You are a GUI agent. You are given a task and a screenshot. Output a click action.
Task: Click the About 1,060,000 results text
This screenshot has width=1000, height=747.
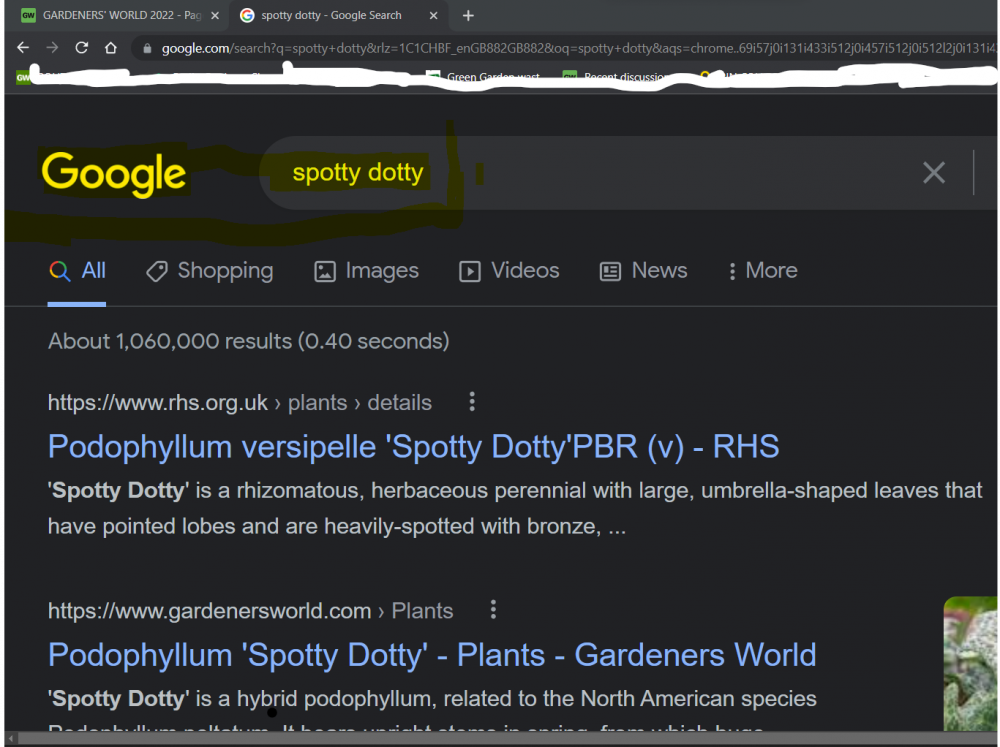(249, 341)
